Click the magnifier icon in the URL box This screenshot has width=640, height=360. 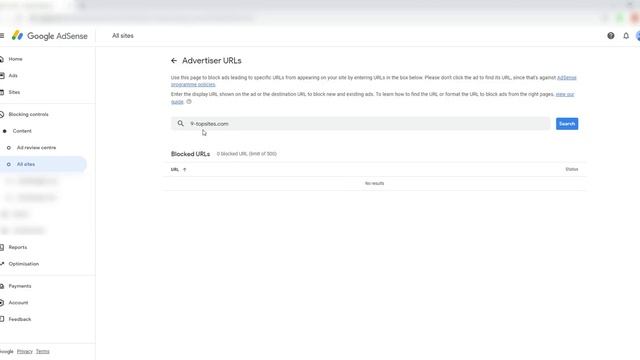tap(180, 123)
